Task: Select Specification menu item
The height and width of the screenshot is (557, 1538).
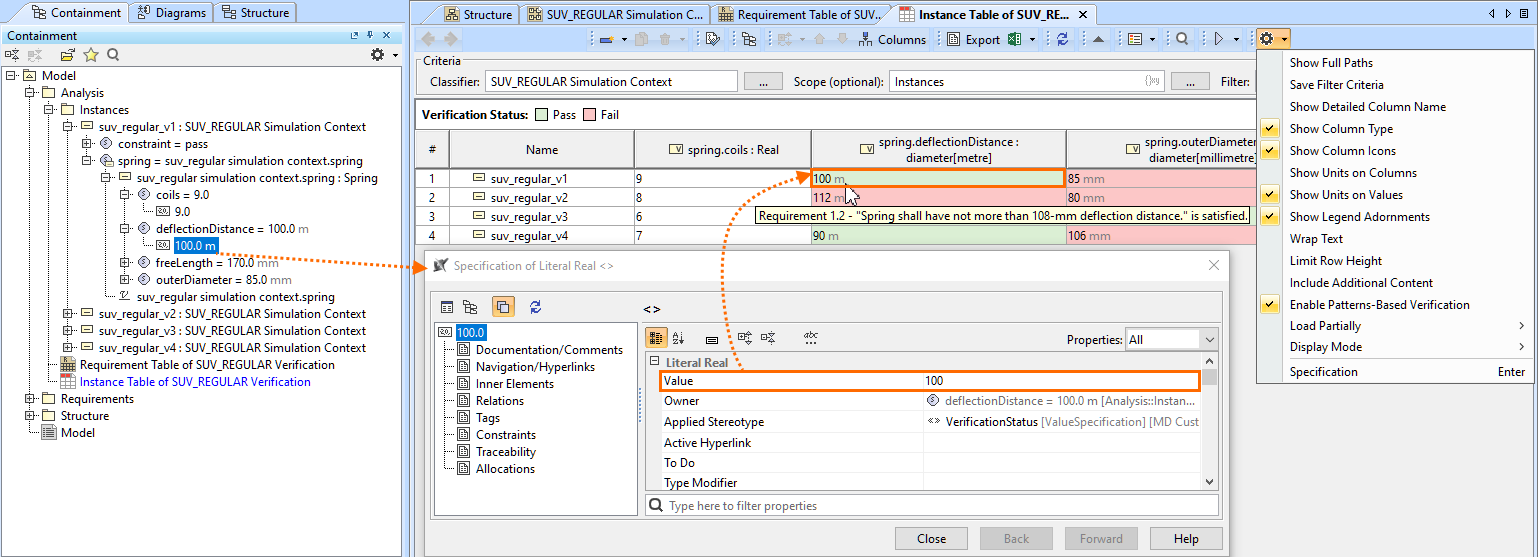Action: [x=1395, y=372]
